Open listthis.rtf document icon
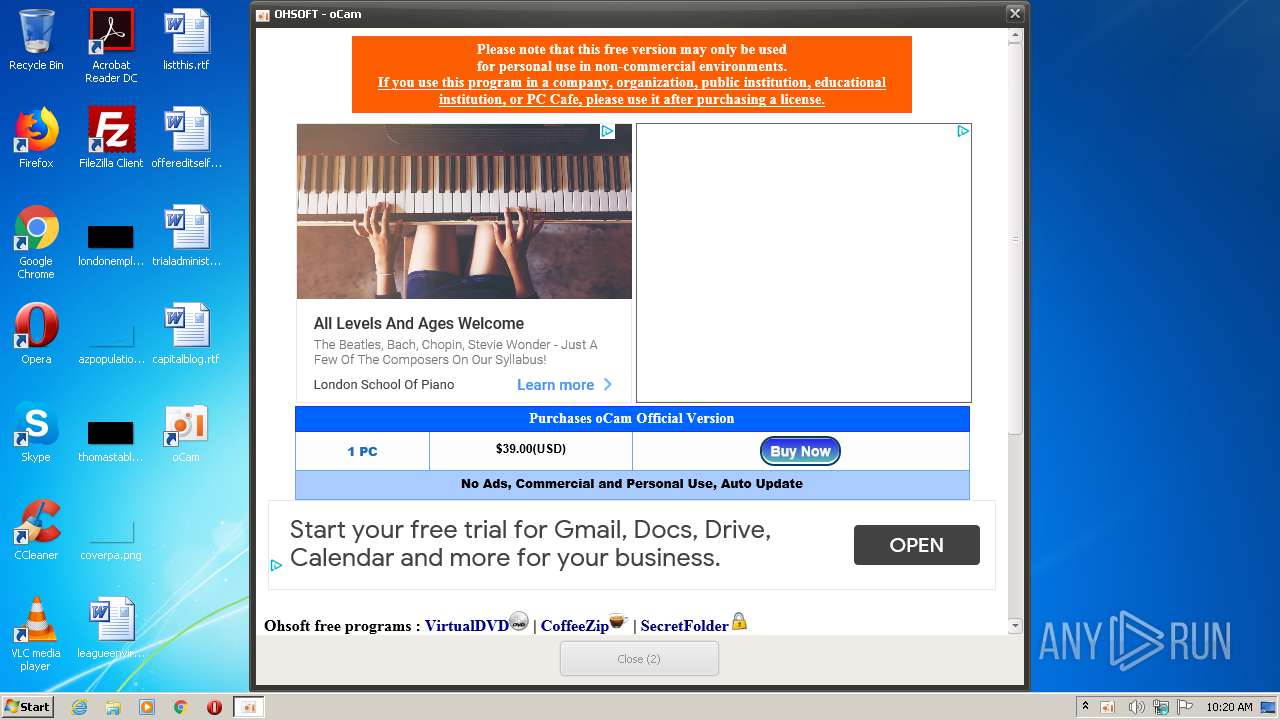 (x=186, y=40)
